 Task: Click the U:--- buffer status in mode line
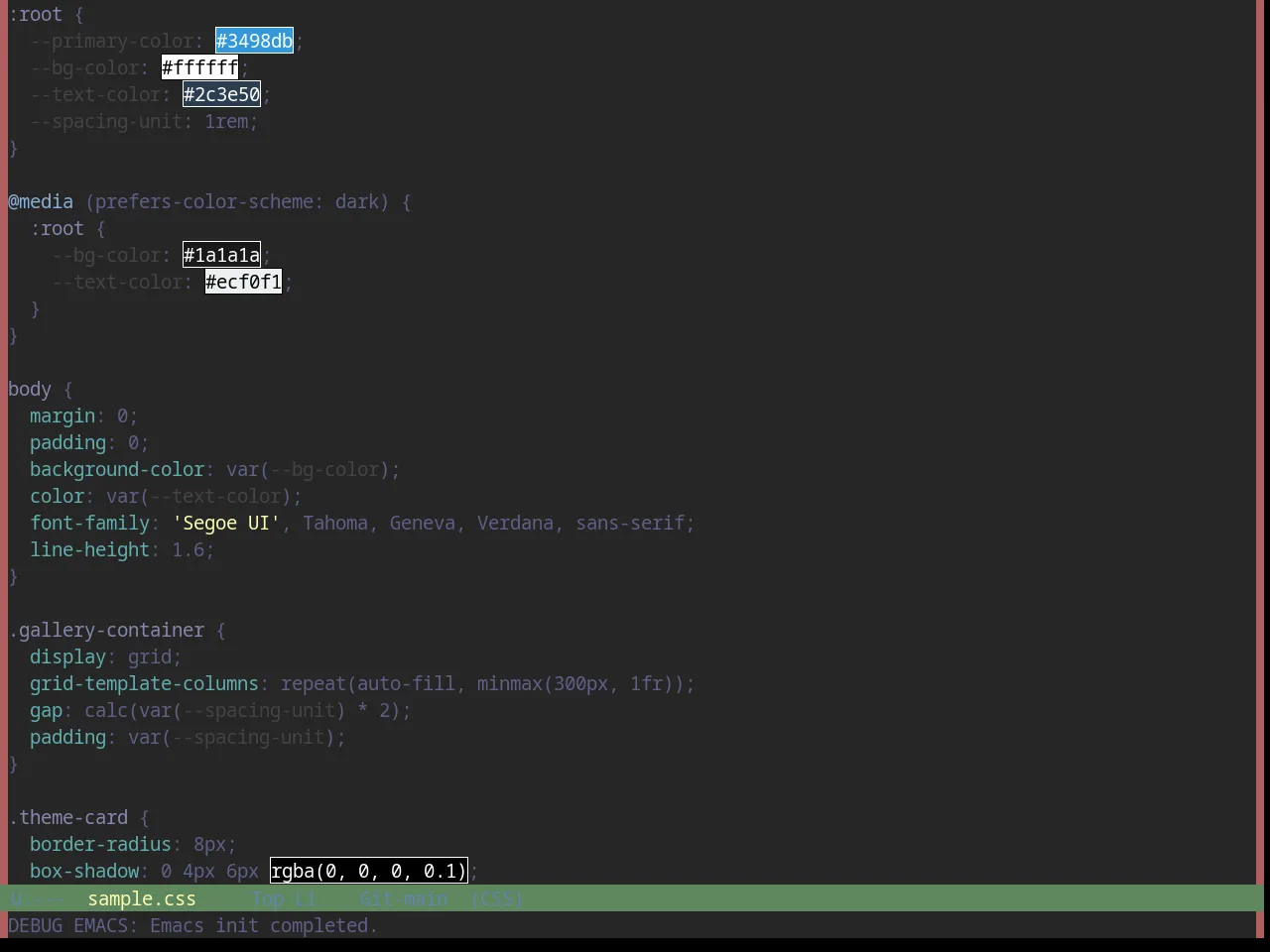pos(37,898)
